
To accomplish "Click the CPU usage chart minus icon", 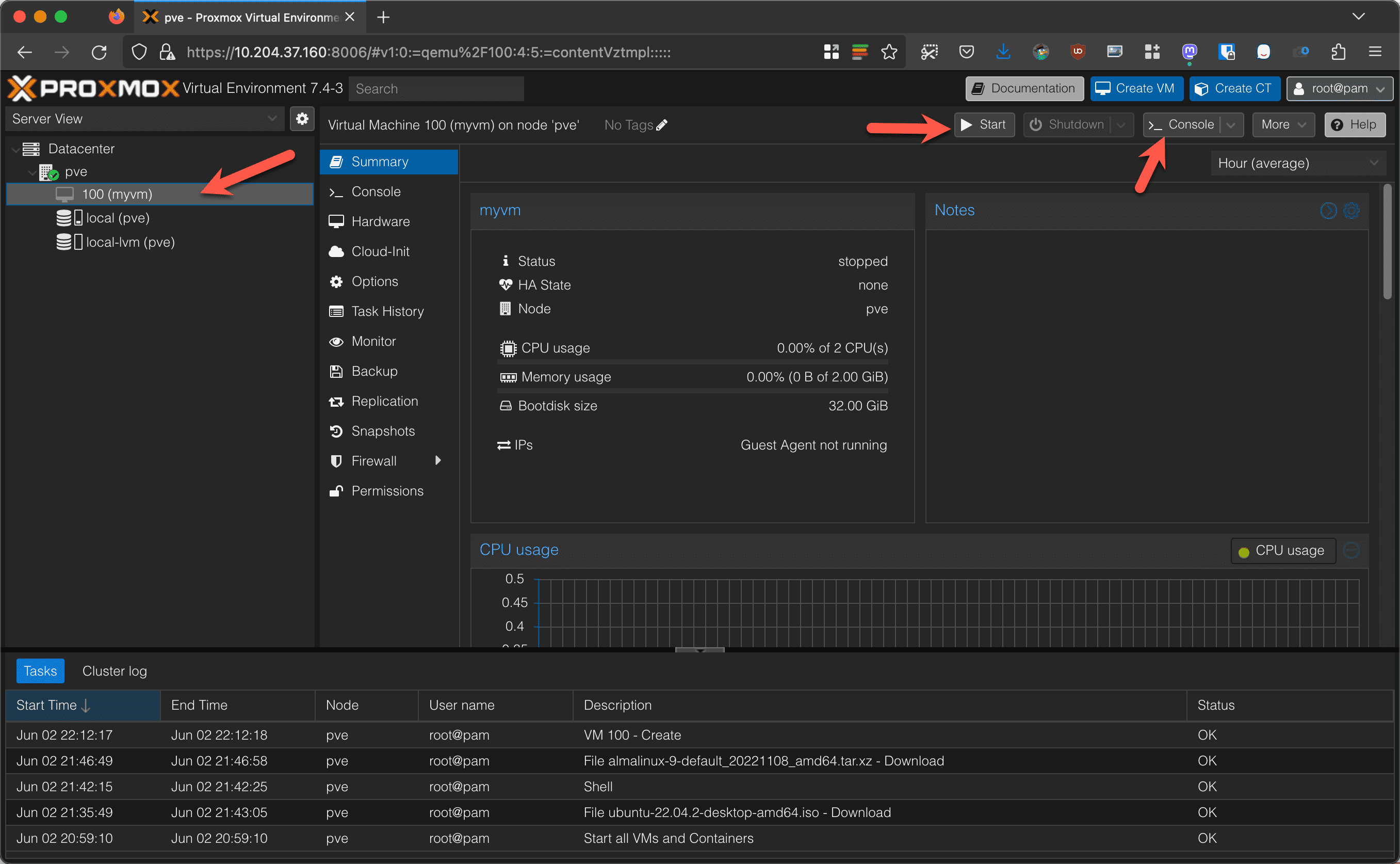I will (1351, 550).
